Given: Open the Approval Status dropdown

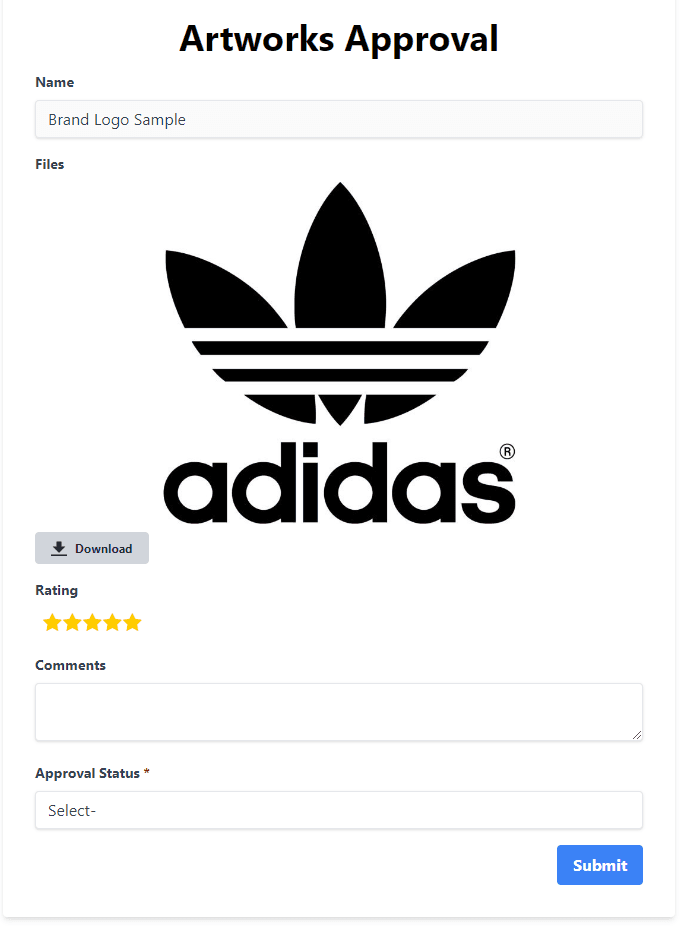Looking at the screenshot, I should click(339, 810).
